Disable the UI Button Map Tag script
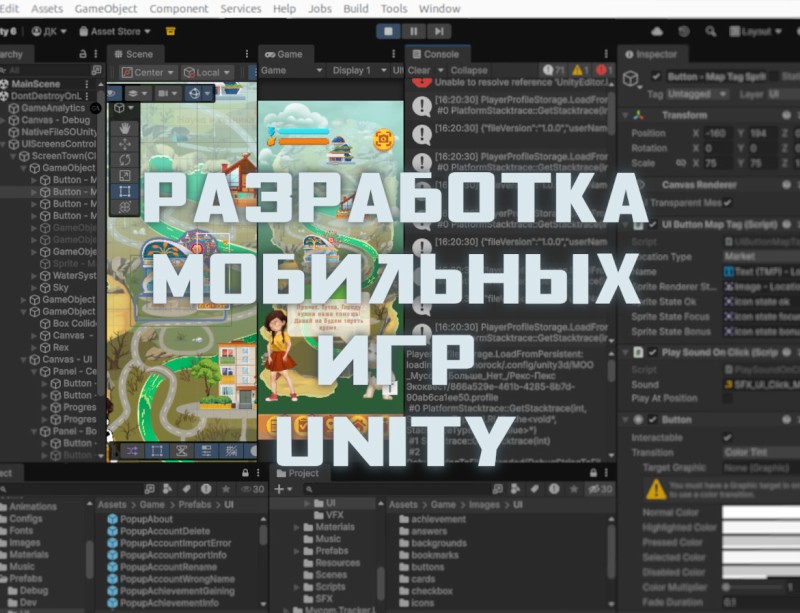The image size is (800, 613). click(x=653, y=225)
